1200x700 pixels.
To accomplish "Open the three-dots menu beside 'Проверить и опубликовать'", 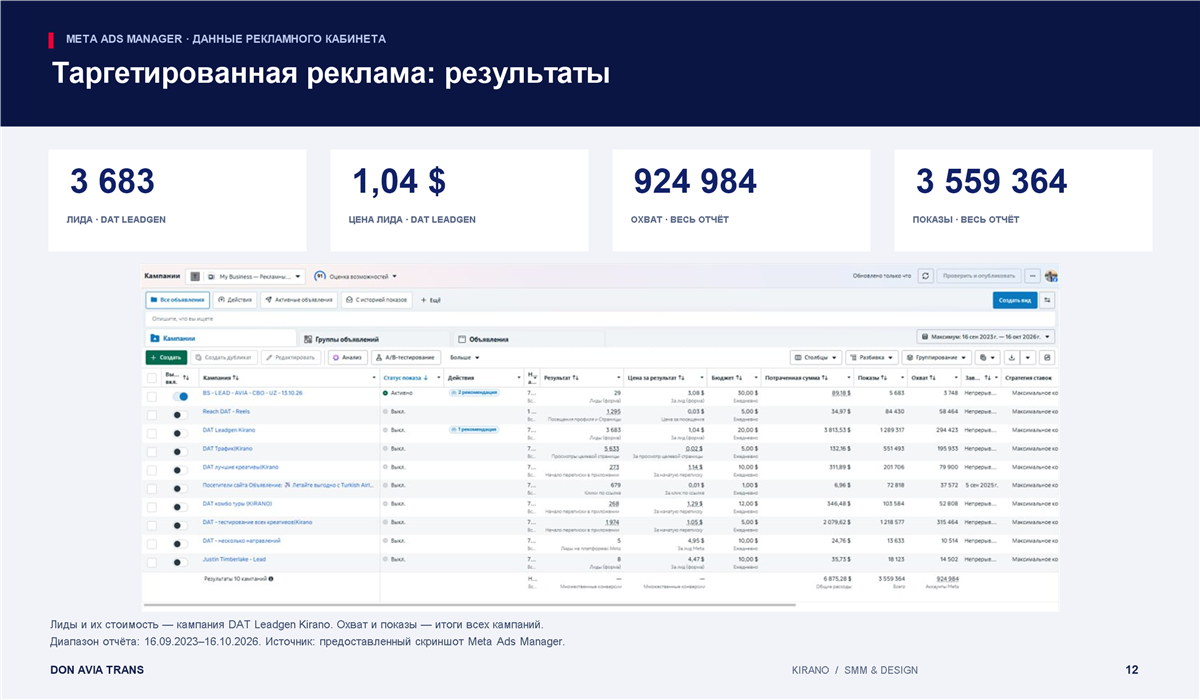I will (x=1032, y=276).
